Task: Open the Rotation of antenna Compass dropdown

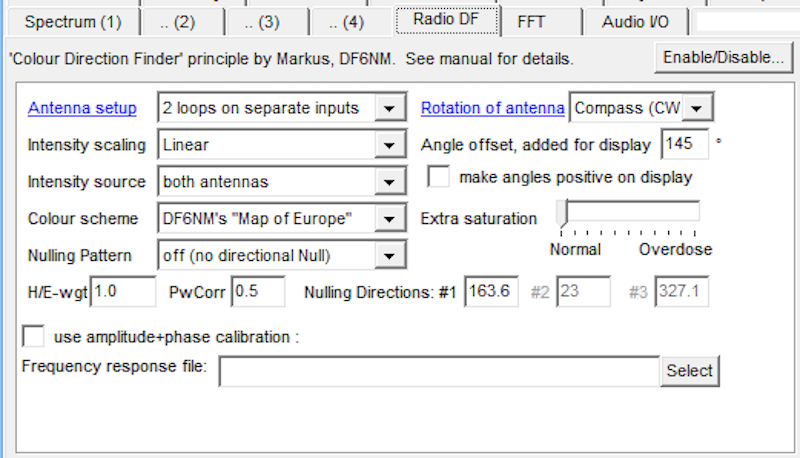Action: (x=699, y=108)
